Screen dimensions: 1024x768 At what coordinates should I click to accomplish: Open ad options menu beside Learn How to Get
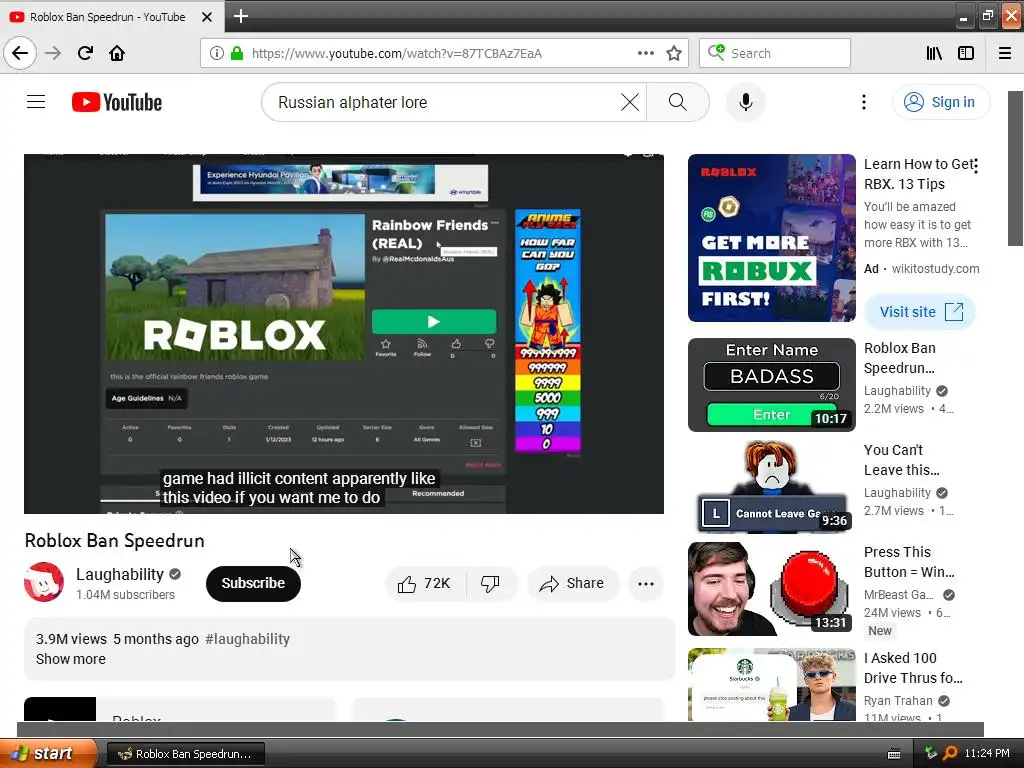click(975, 166)
